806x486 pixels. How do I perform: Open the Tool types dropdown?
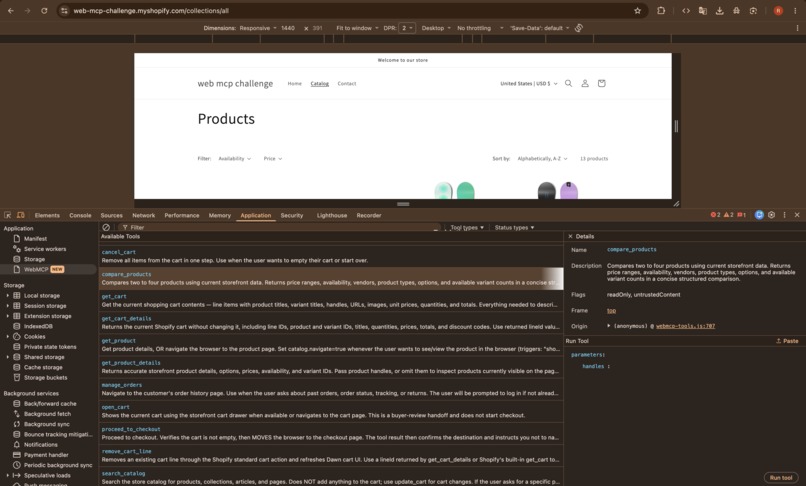pos(467,227)
